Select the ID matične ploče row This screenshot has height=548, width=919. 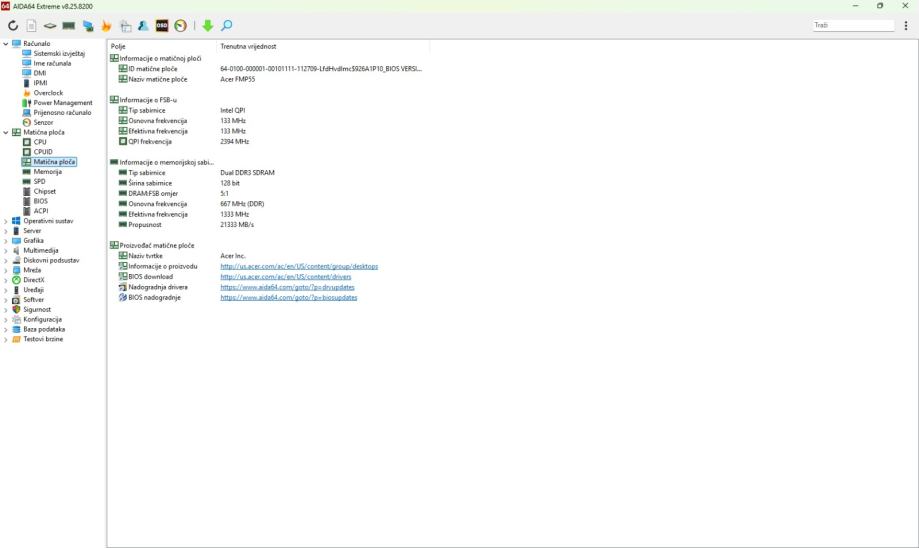coord(270,69)
